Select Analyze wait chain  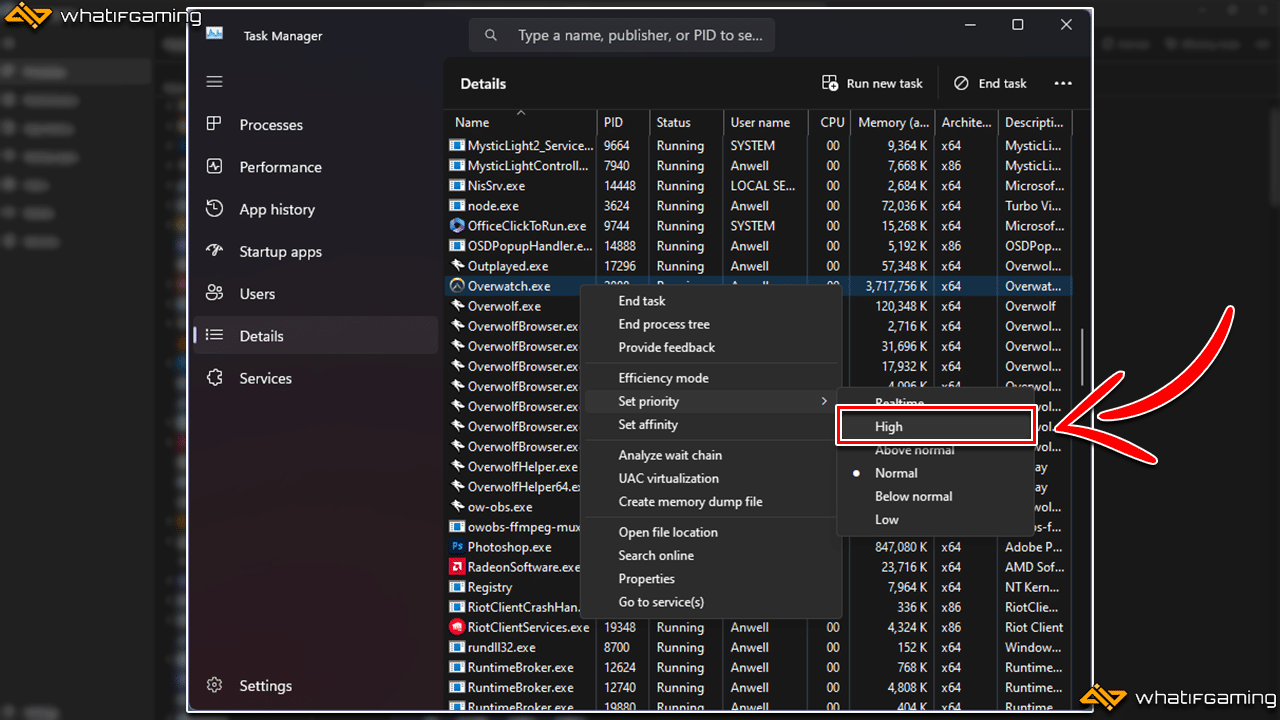(x=711, y=455)
